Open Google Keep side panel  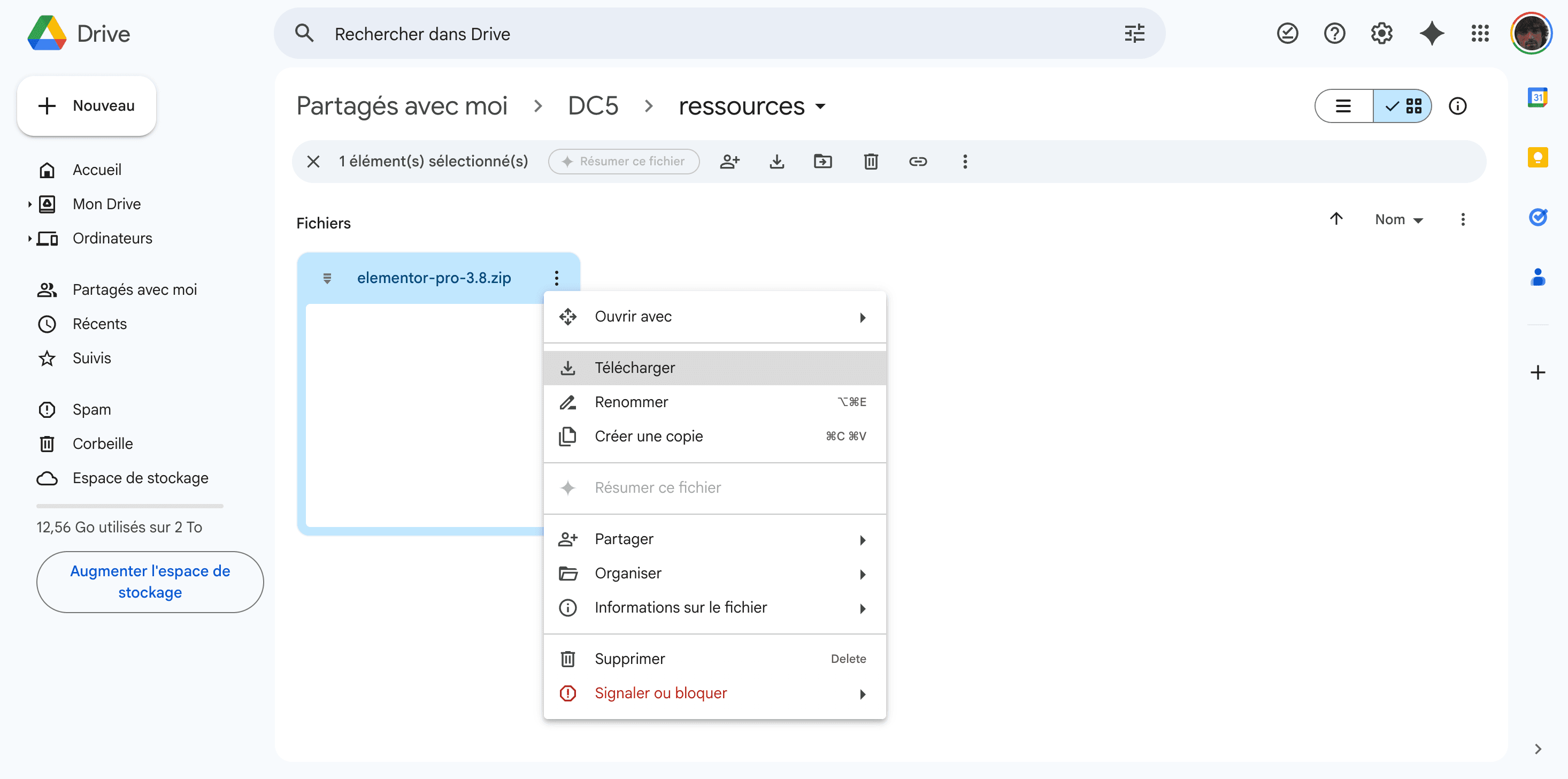tap(1538, 157)
